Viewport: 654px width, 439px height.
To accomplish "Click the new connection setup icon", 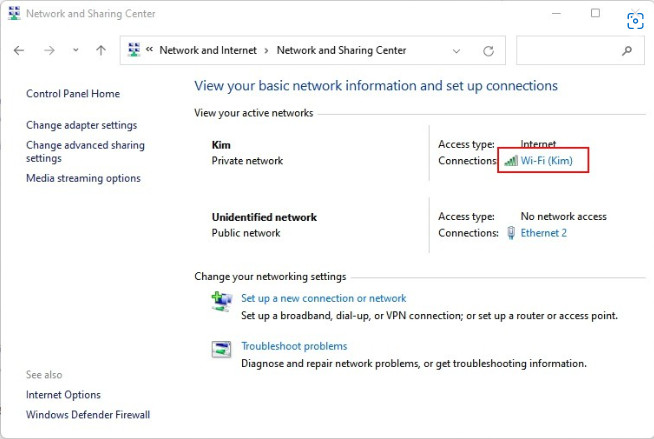I will point(221,301).
